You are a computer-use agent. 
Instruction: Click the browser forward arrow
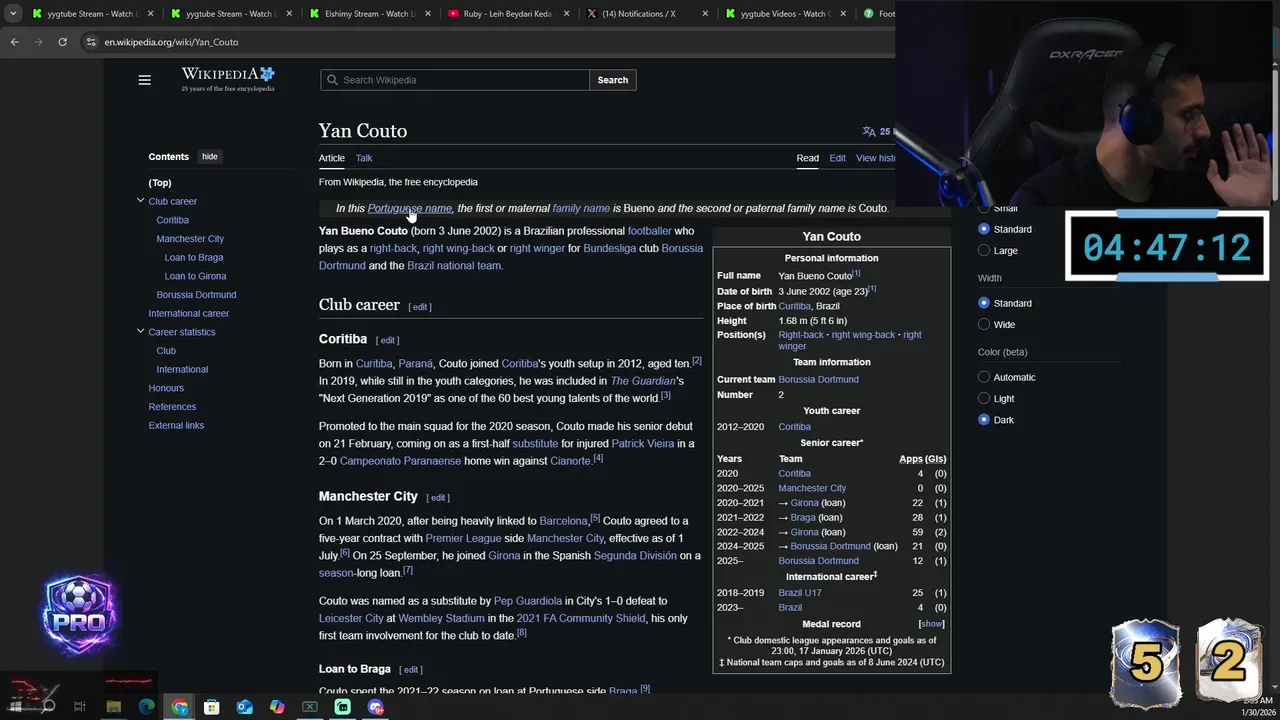pos(38,42)
